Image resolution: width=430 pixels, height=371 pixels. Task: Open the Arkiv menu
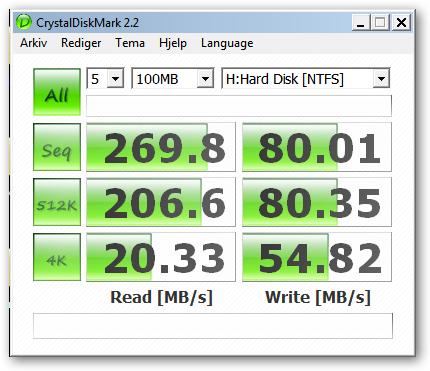34,43
